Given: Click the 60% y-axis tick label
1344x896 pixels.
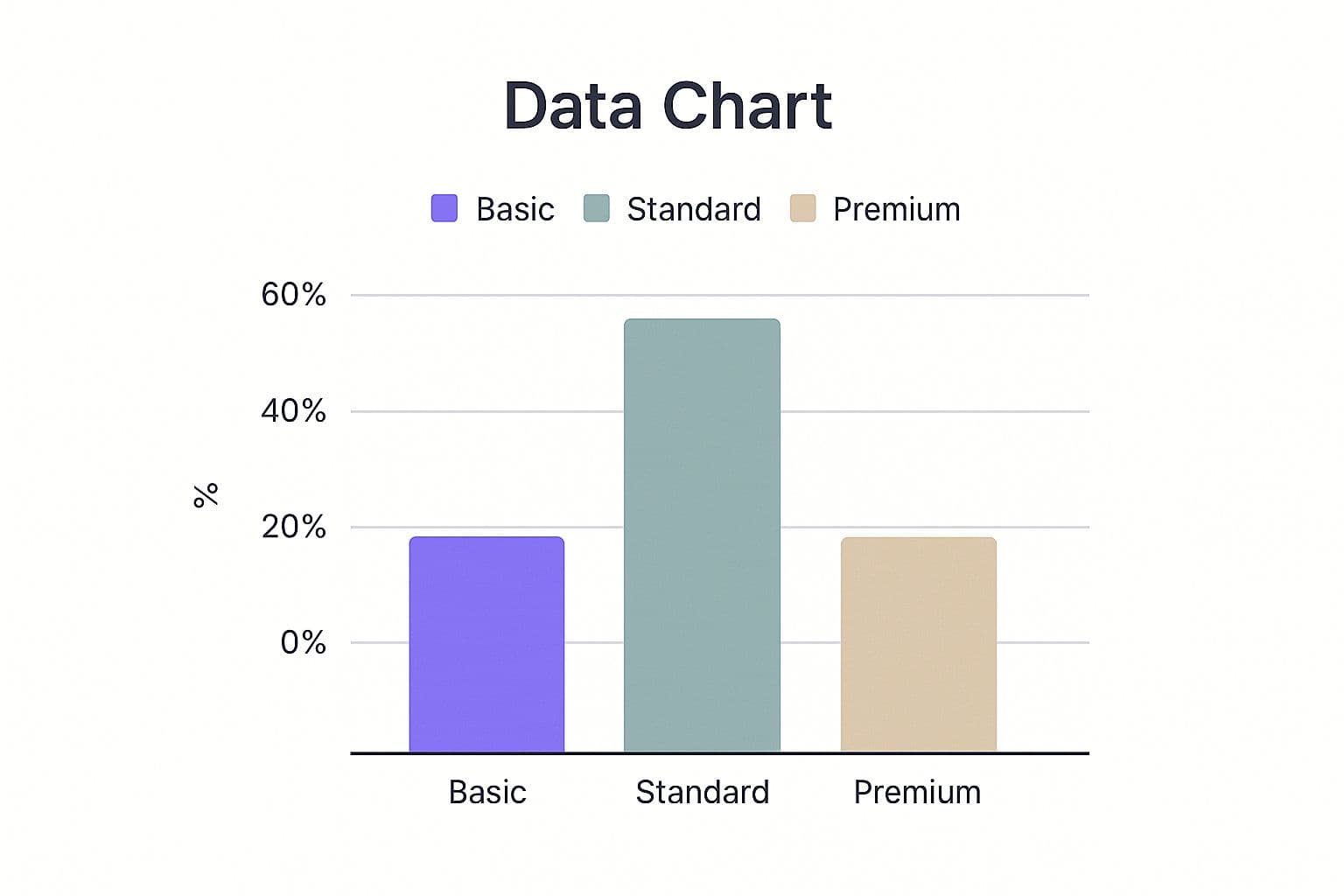Looking at the screenshot, I should coord(293,295).
